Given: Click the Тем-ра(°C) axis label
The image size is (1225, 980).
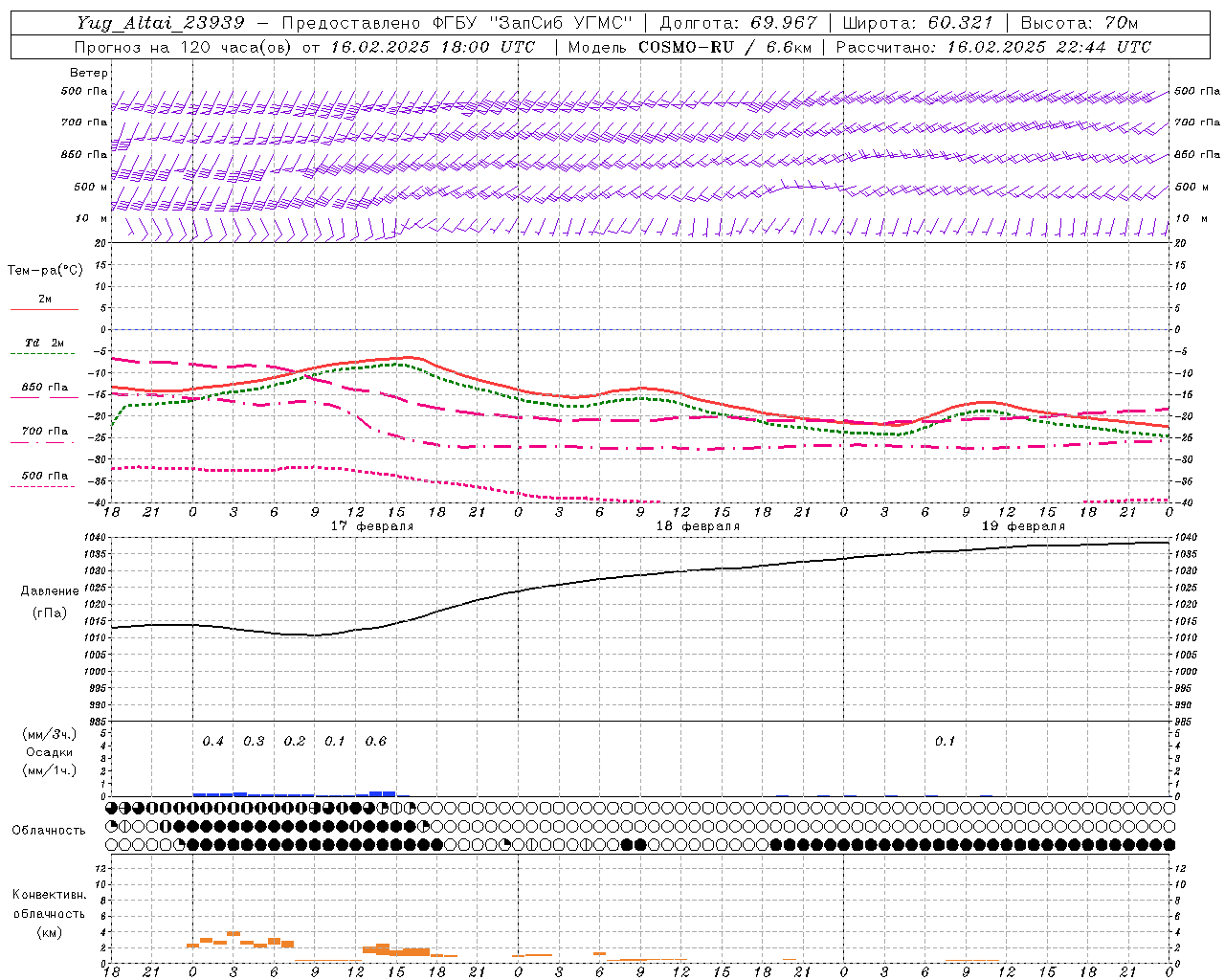Looking at the screenshot, I should tap(45, 271).
